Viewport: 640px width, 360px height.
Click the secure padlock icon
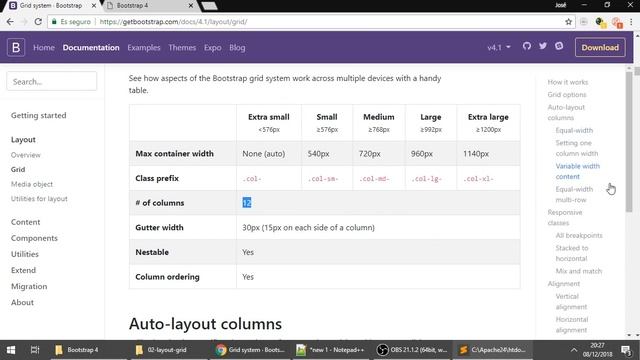(x=54, y=22)
